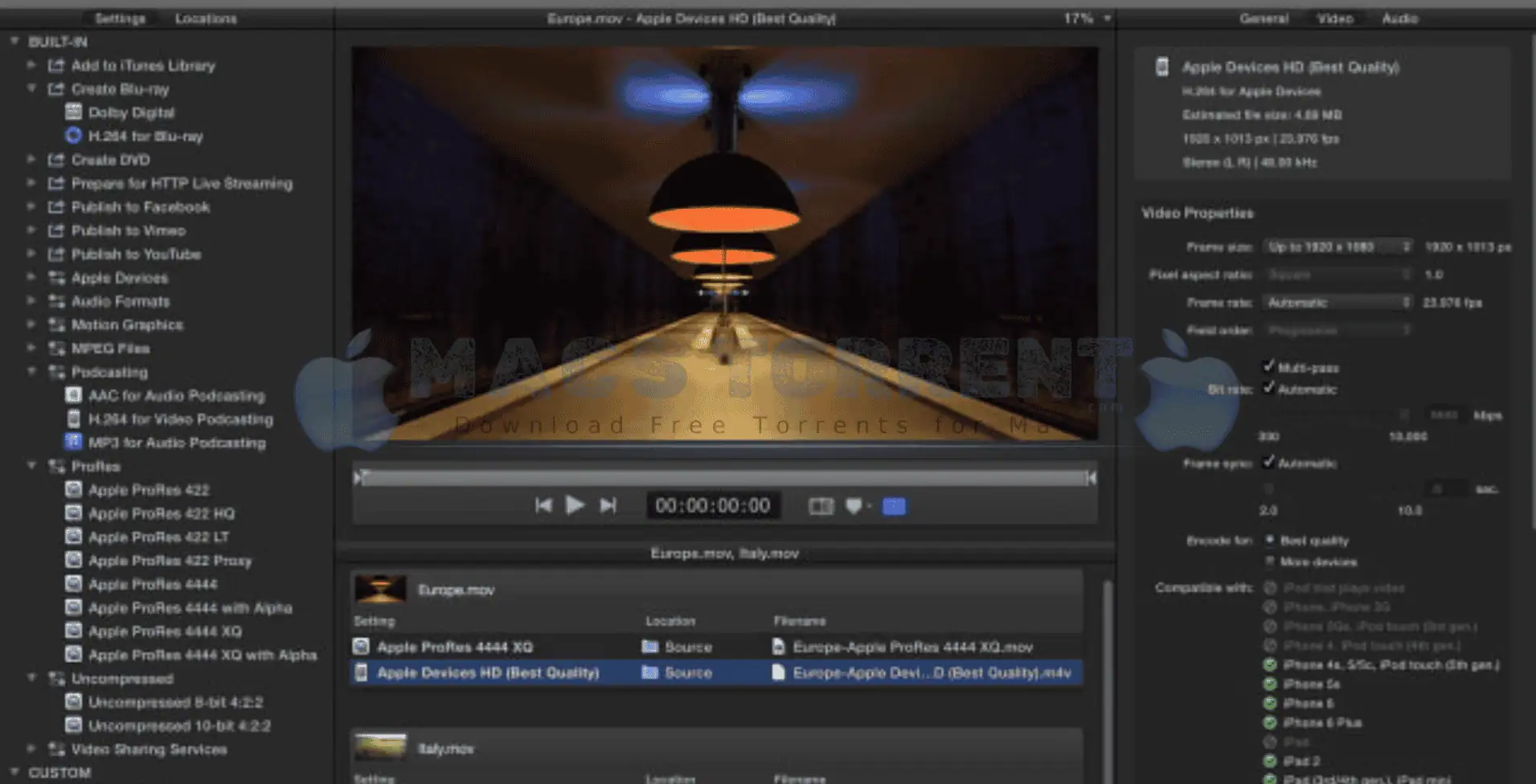Click the Italy.mov job thumbnail

click(x=380, y=748)
